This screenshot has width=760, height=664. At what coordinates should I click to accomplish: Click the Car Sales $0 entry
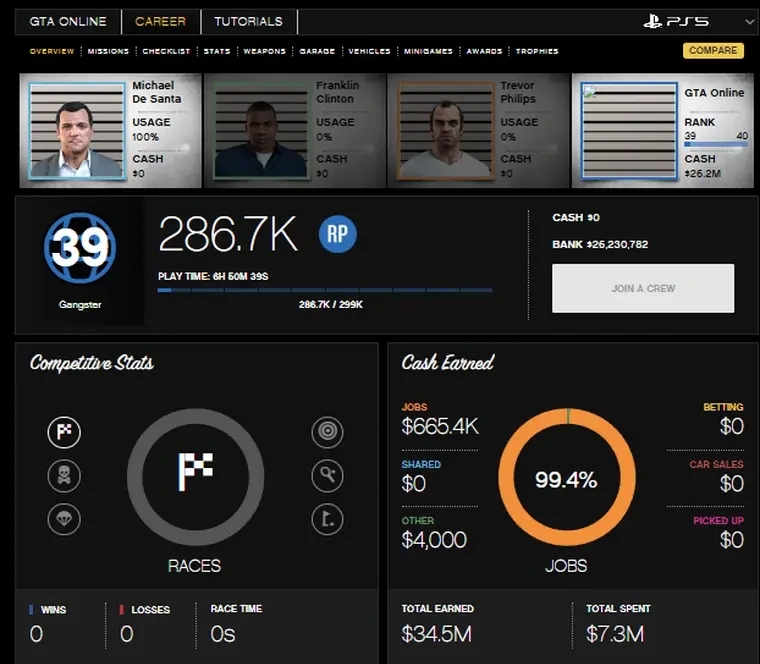[x=716, y=476]
